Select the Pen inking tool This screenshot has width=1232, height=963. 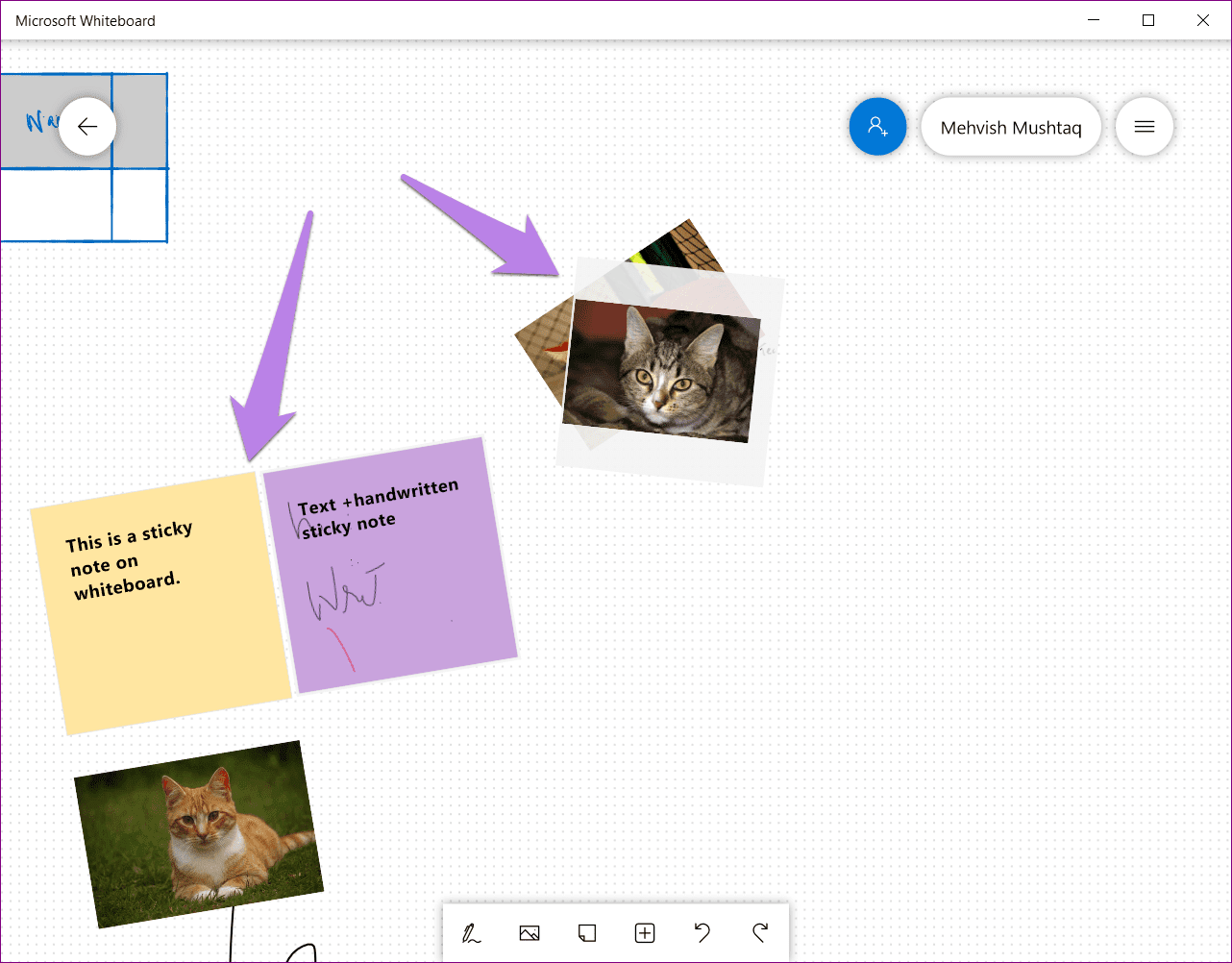(472, 932)
